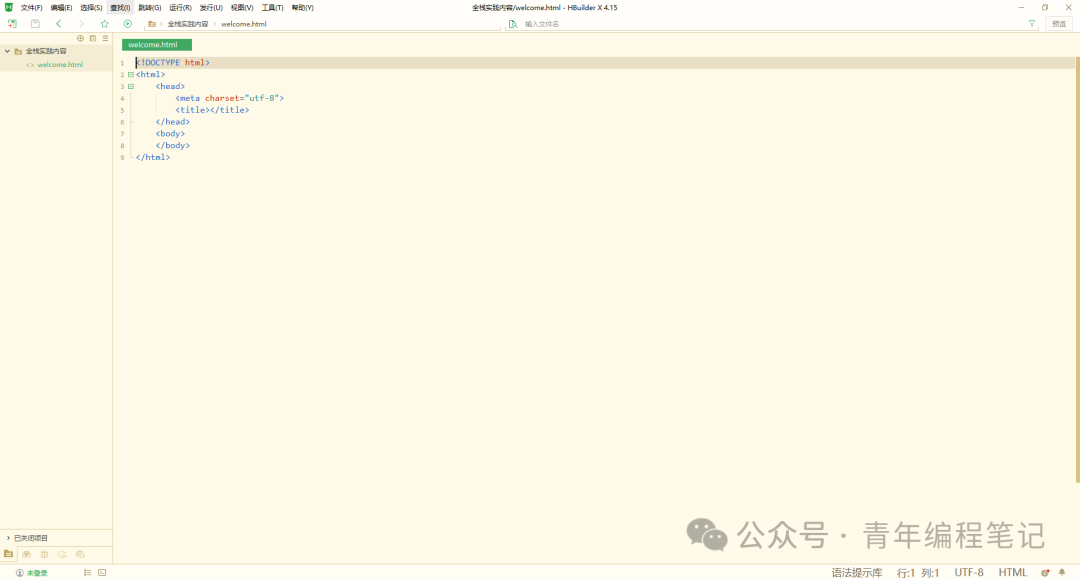Open the terminal icon in status bar
The width and height of the screenshot is (1080, 579).
(x=102, y=573)
